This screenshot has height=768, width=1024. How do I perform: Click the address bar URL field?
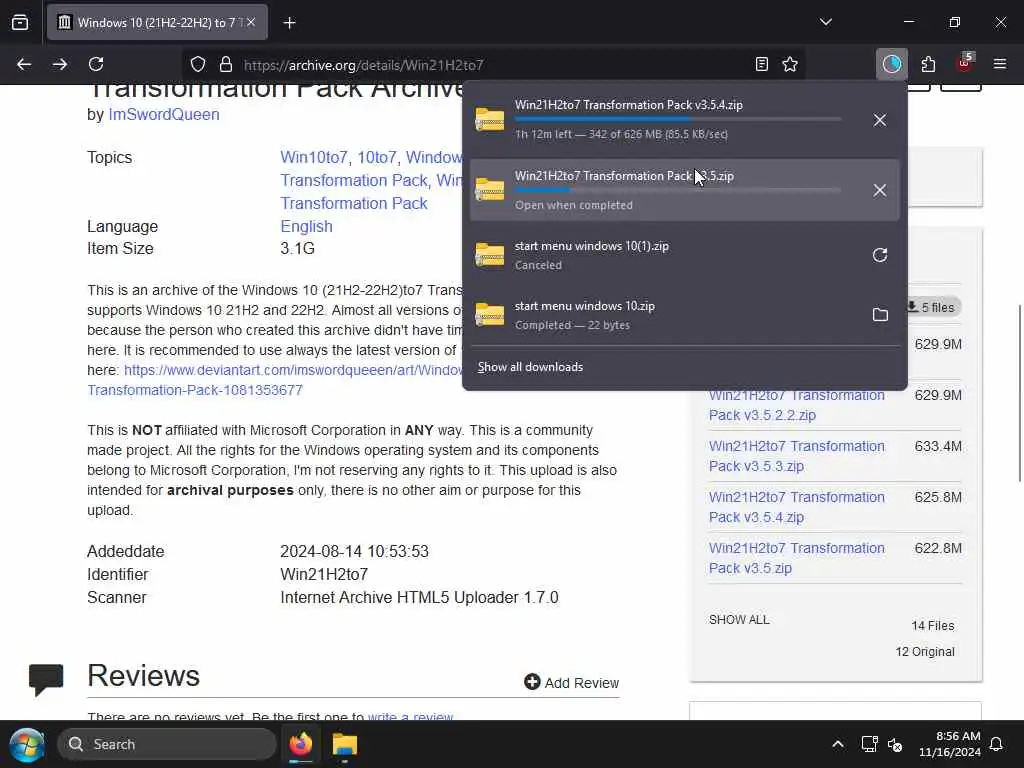coord(494,65)
